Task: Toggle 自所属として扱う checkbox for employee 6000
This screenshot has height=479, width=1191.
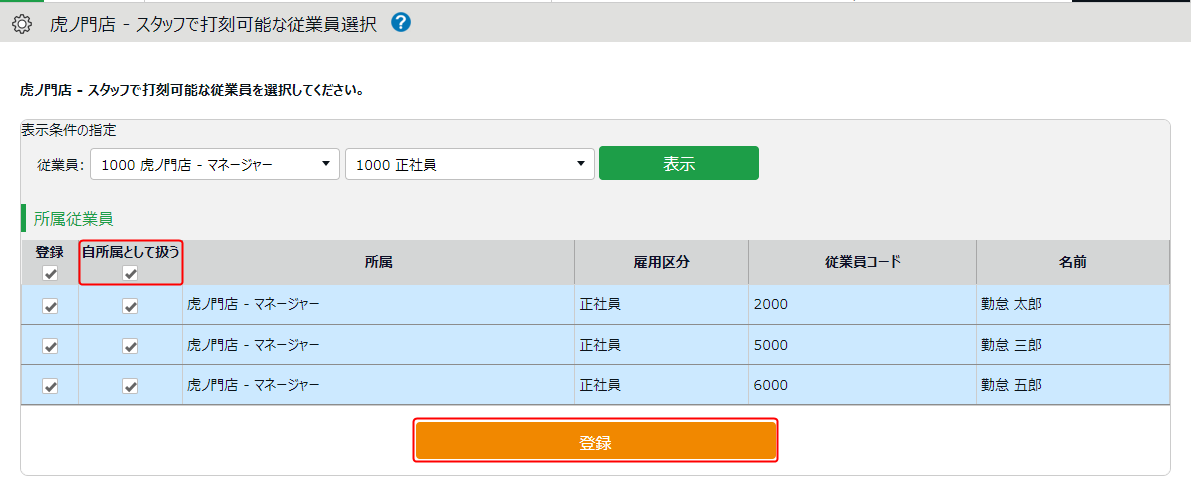Action: [x=130, y=385]
